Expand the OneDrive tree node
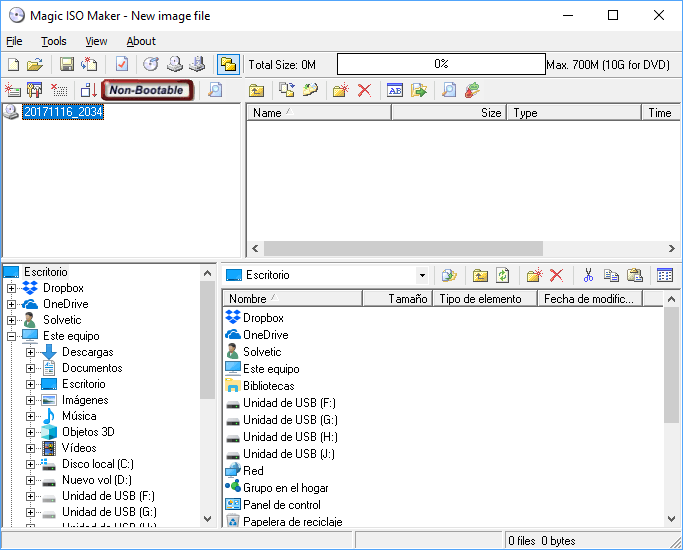Screen dimensions: 683x550 12,304
